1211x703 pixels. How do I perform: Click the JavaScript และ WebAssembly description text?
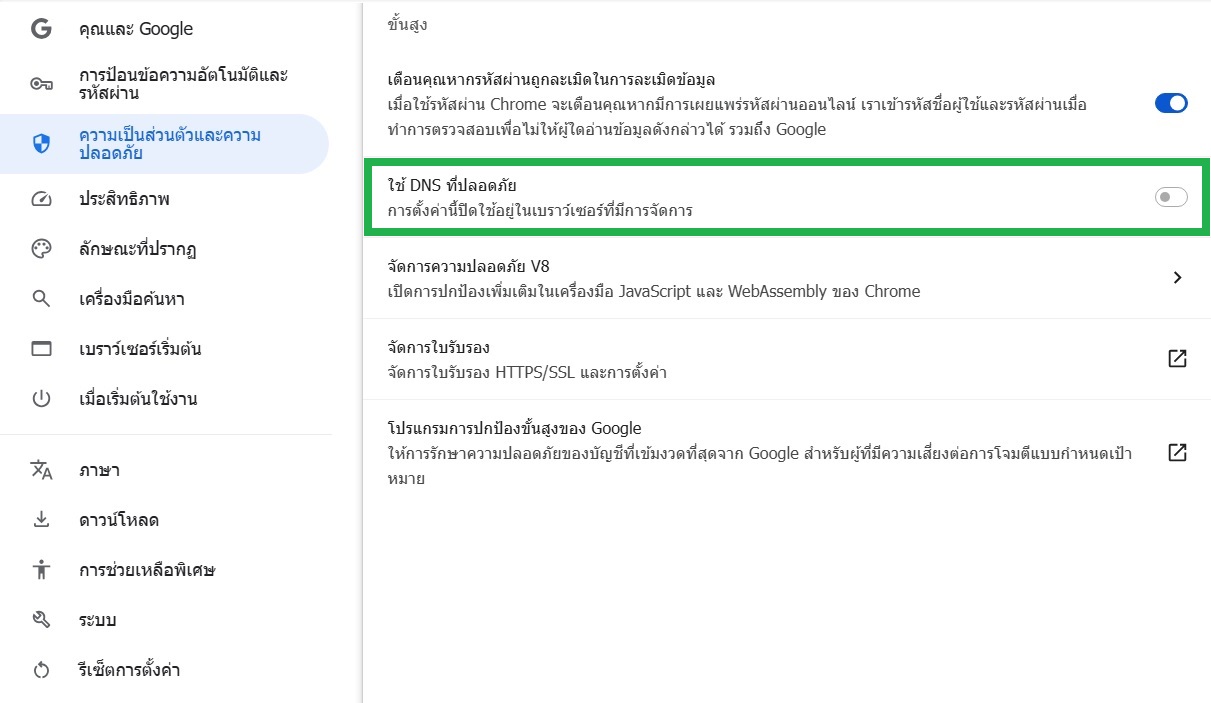pyautogui.click(x=654, y=292)
